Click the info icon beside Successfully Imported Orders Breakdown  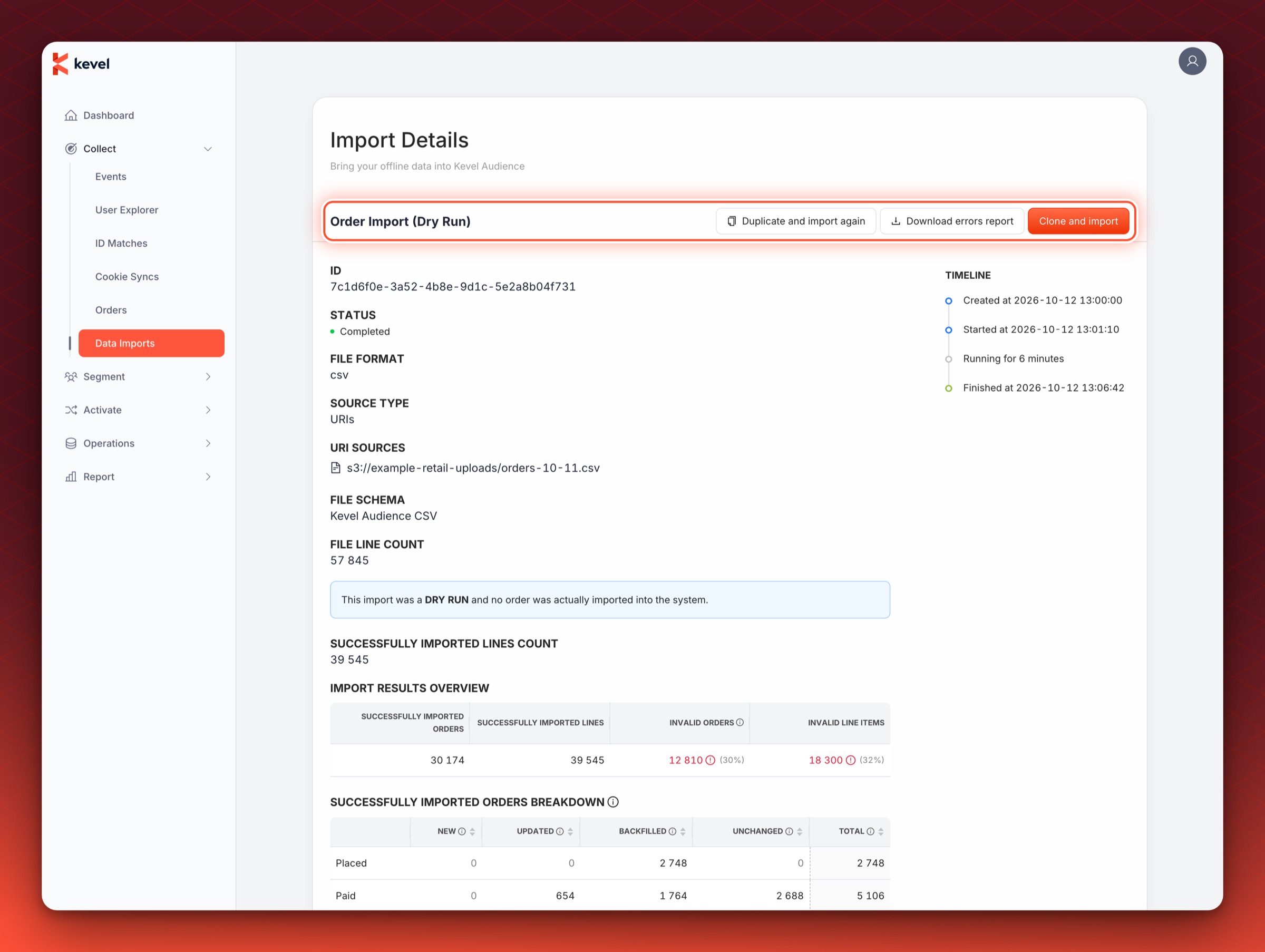click(612, 802)
